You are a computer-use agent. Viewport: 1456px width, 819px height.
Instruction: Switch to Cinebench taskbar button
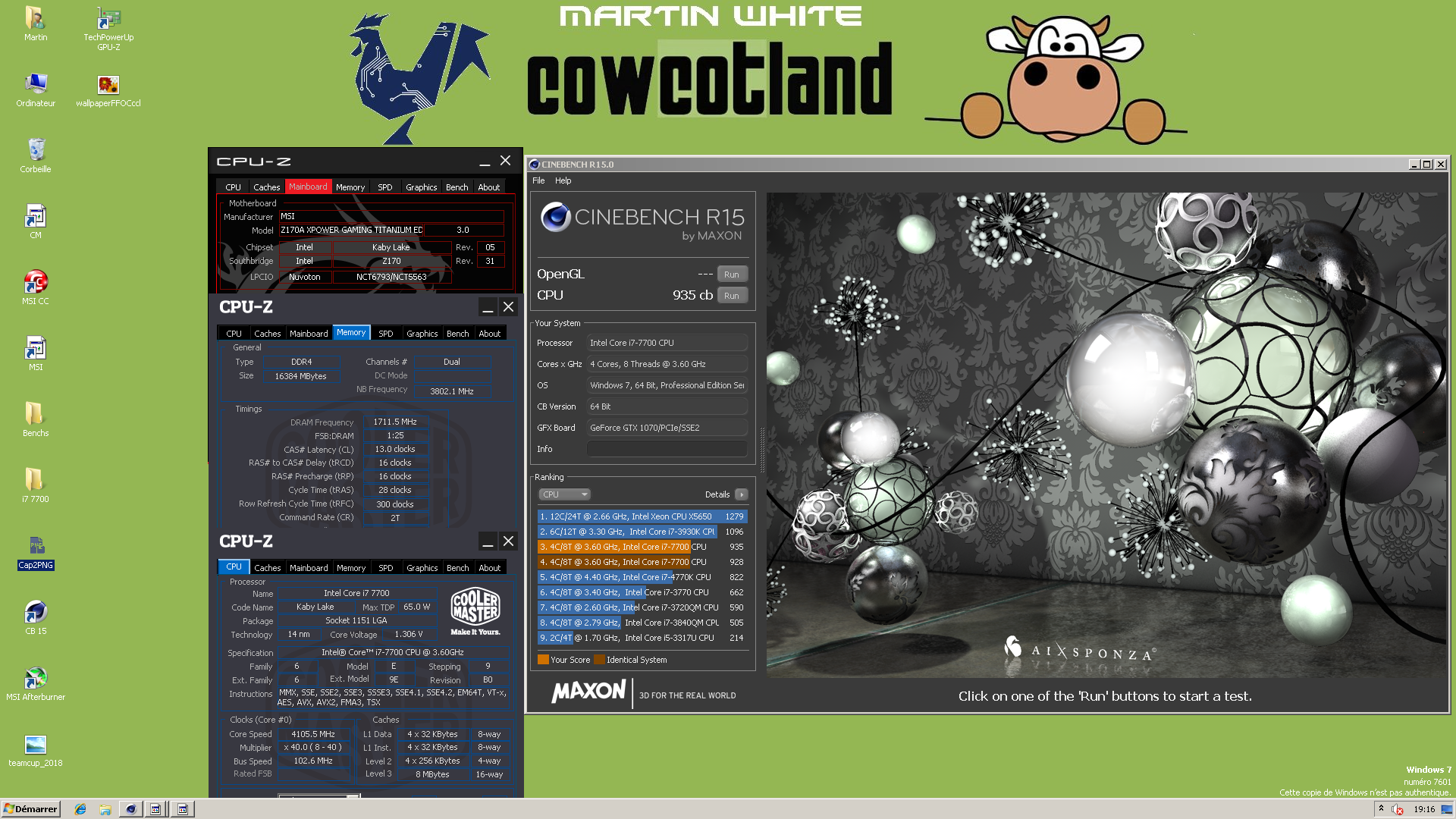[131, 809]
